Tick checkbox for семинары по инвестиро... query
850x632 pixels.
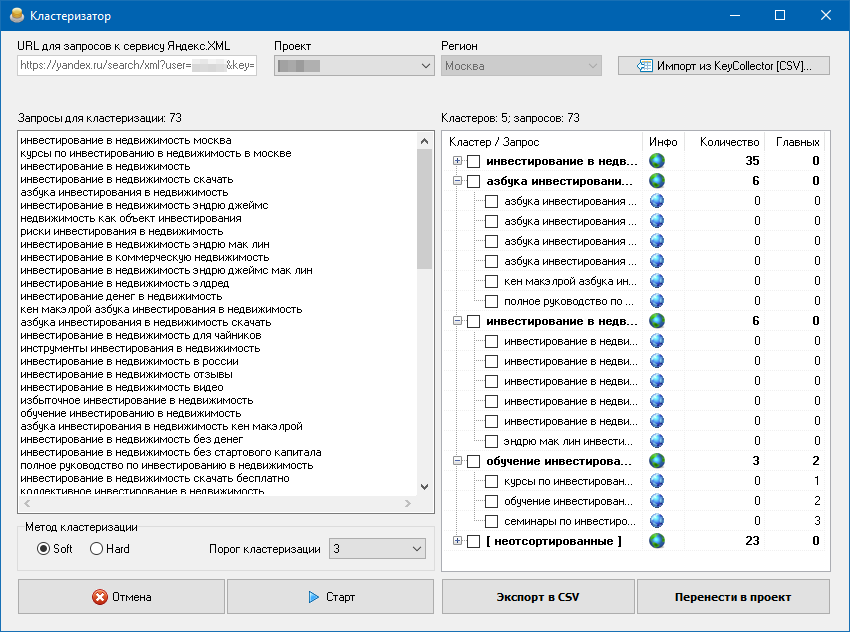491,521
